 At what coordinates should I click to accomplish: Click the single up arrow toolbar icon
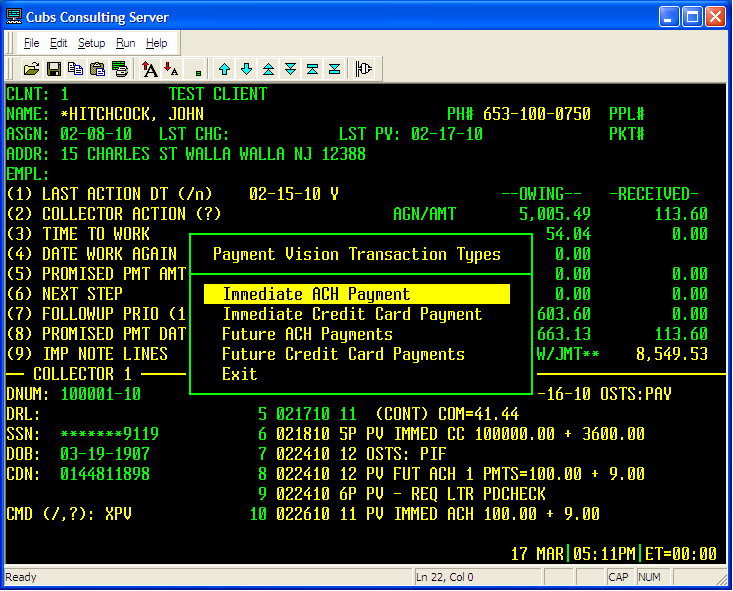point(224,69)
